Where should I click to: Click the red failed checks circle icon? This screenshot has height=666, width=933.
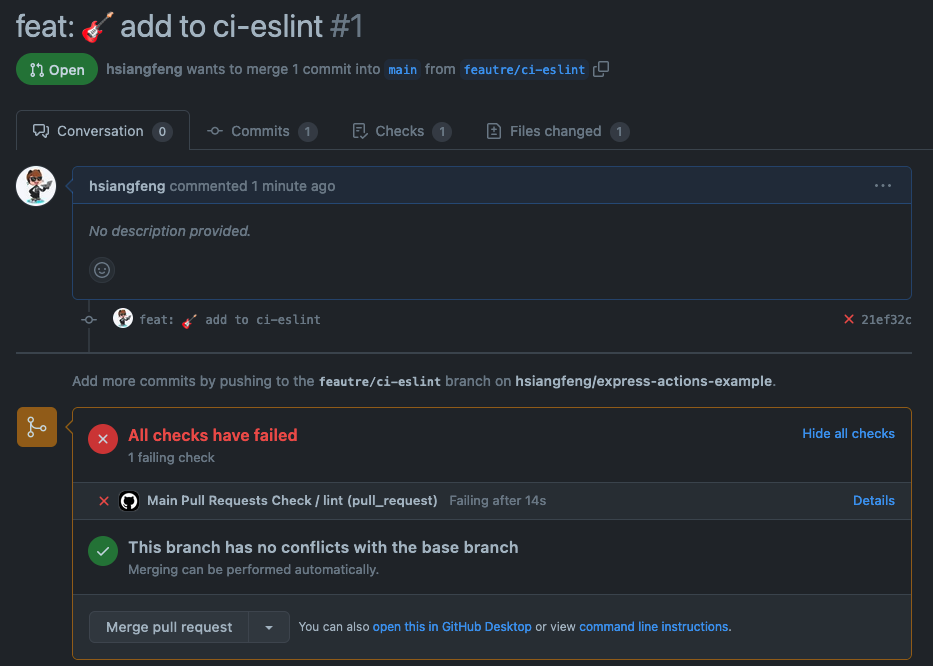pos(103,439)
